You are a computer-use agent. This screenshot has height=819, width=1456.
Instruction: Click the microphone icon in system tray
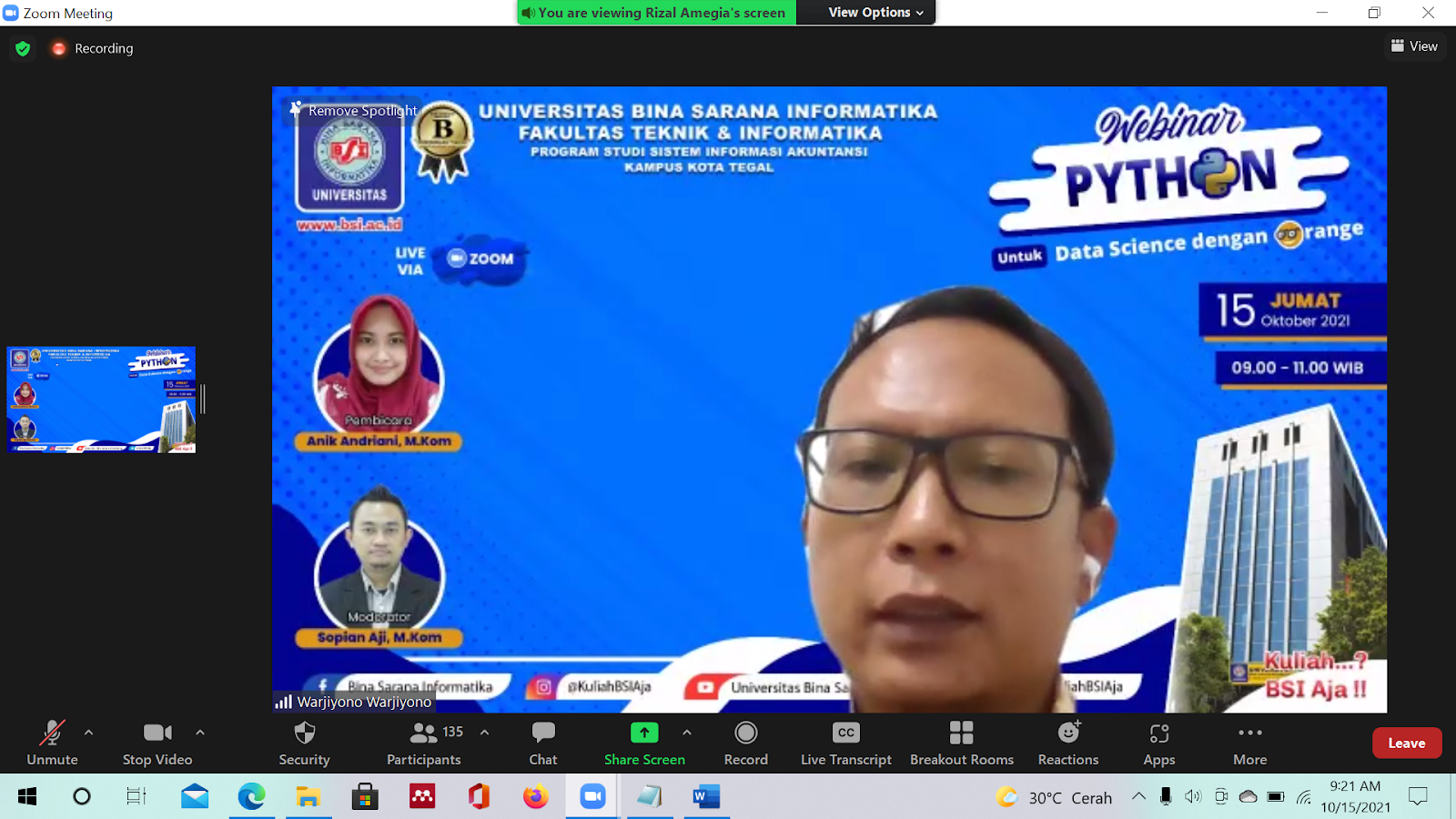(1166, 796)
